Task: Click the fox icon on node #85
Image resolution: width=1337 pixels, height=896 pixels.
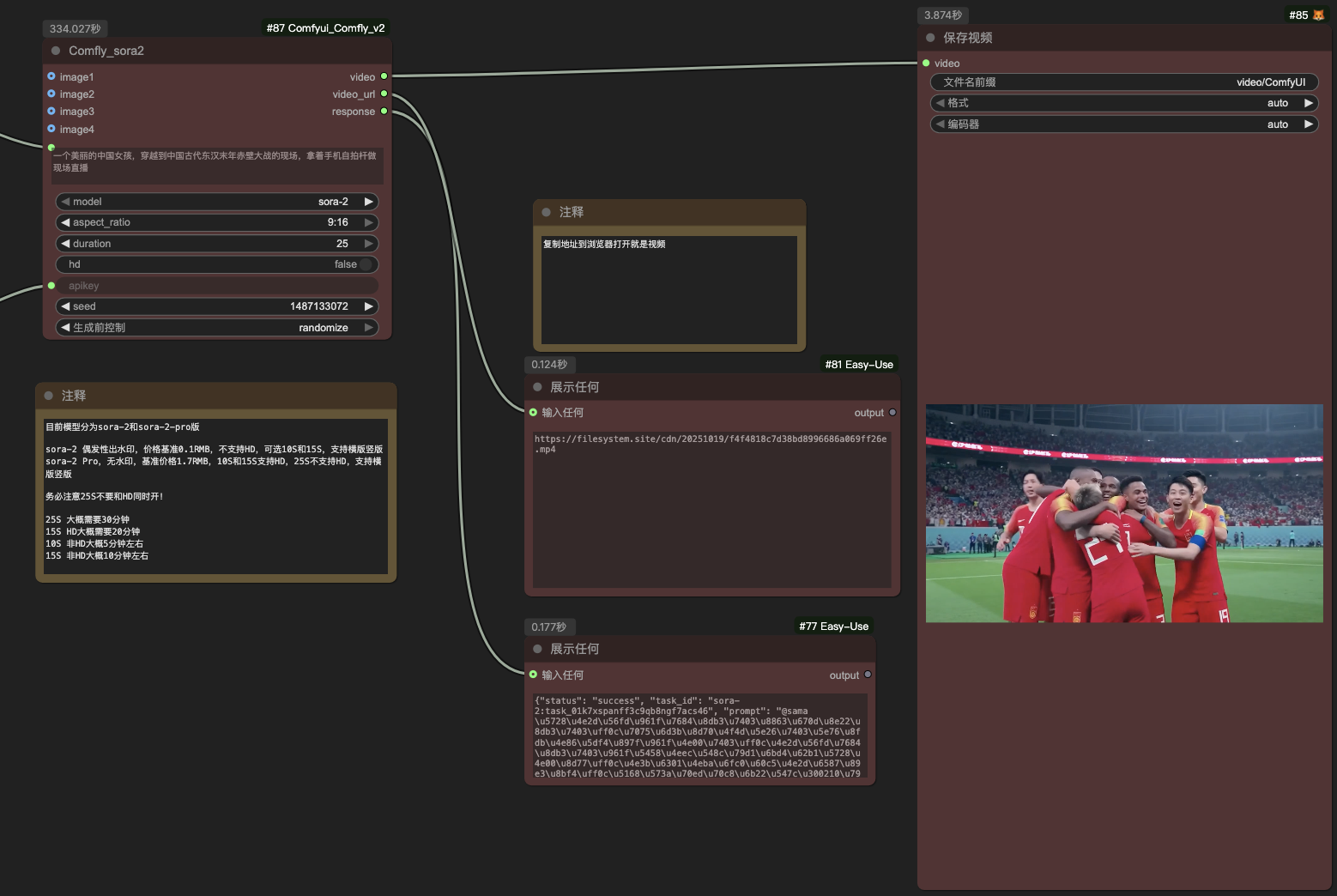Action: pos(1318,15)
